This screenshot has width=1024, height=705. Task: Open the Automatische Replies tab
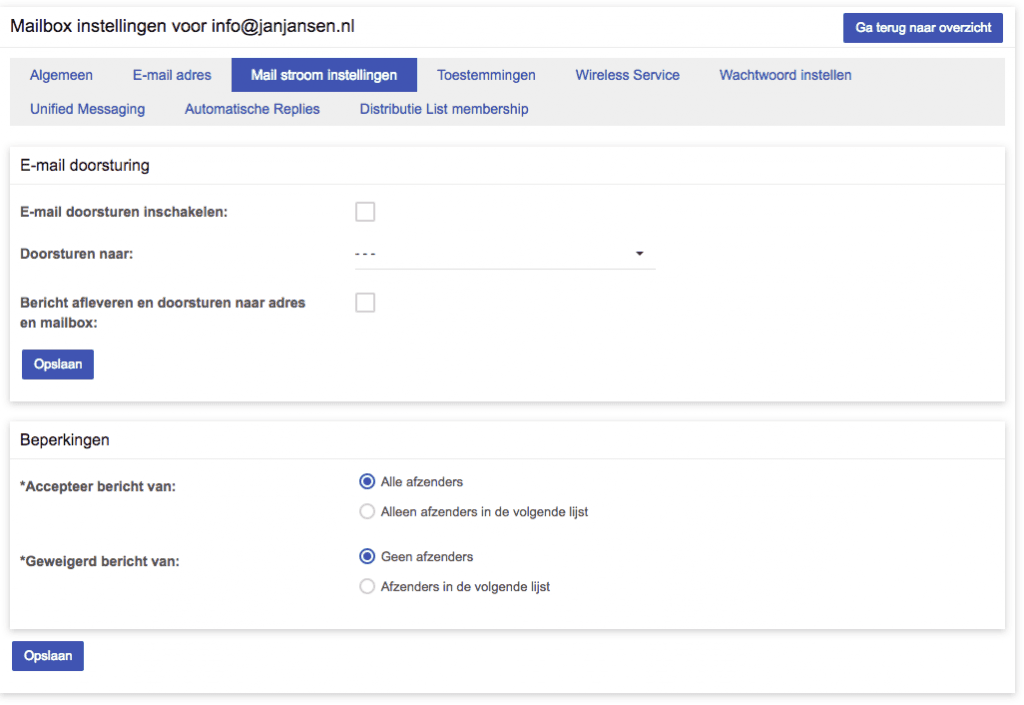pyautogui.click(x=252, y=109)
